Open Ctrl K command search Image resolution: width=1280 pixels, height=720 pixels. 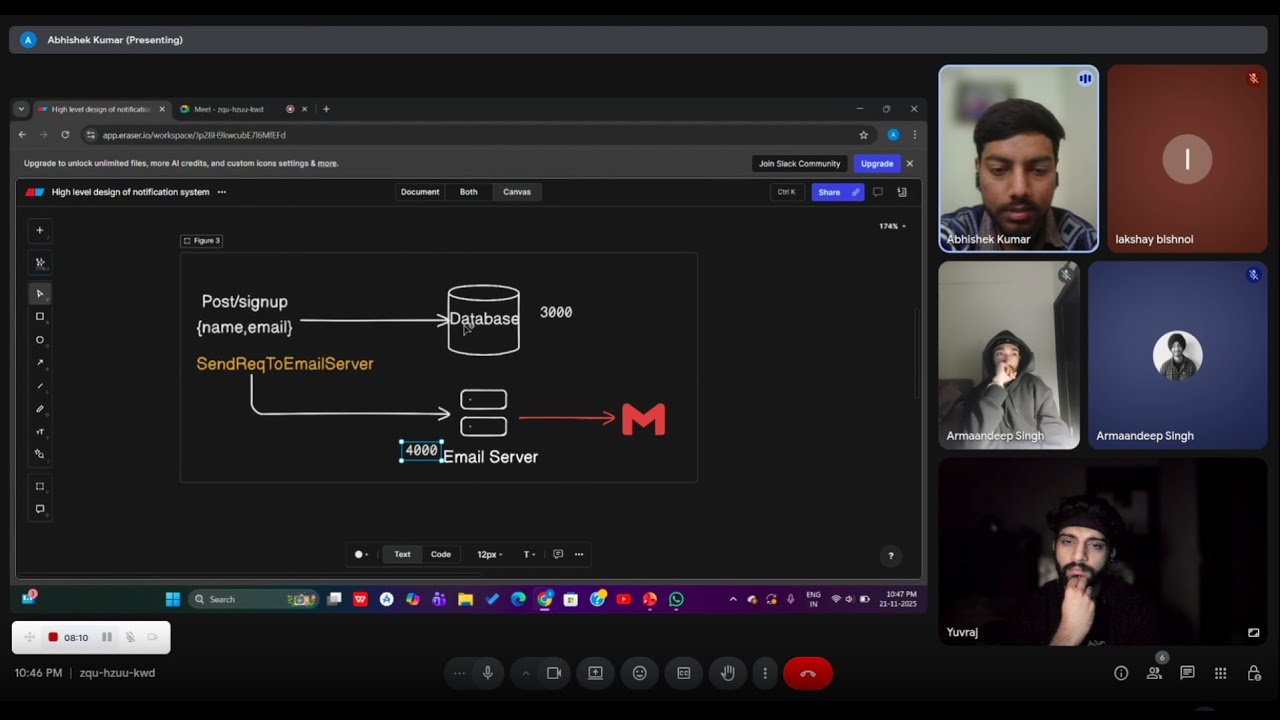click(x=786, y=192)
